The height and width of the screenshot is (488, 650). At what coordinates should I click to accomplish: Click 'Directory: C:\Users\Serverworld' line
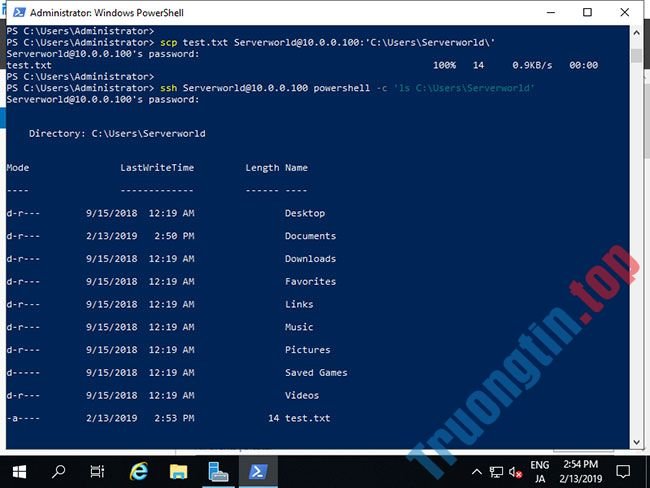pyautogui.click(x=117, y=134)
